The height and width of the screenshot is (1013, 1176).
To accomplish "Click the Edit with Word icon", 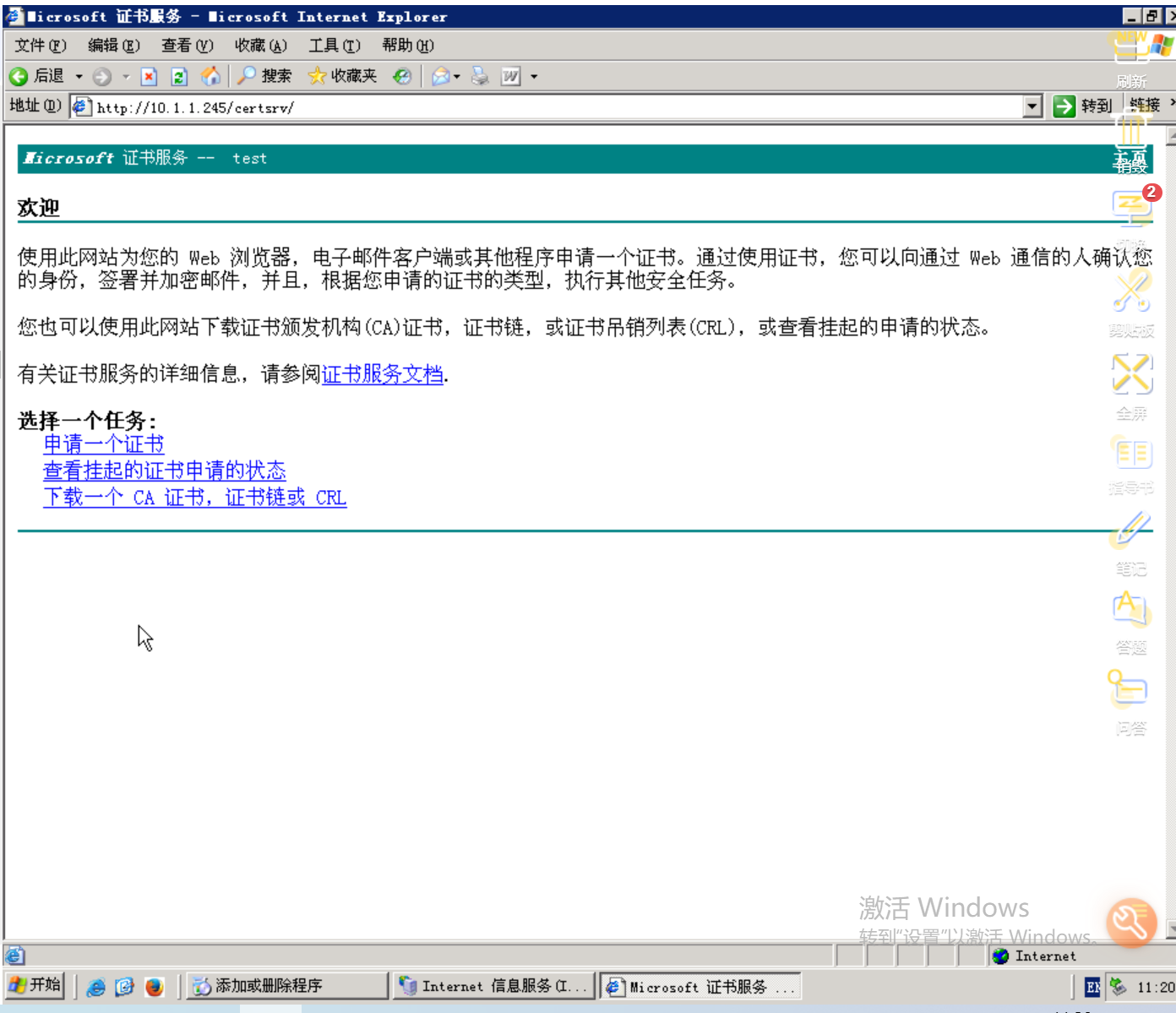I will pos(510,77).
